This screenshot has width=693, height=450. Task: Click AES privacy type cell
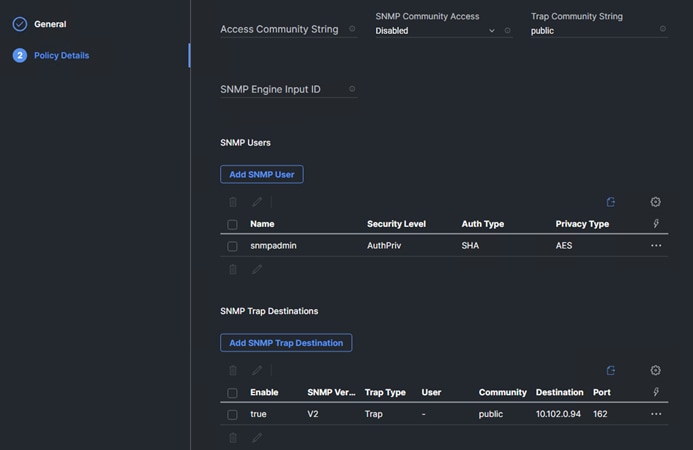(x=564, y=245)
